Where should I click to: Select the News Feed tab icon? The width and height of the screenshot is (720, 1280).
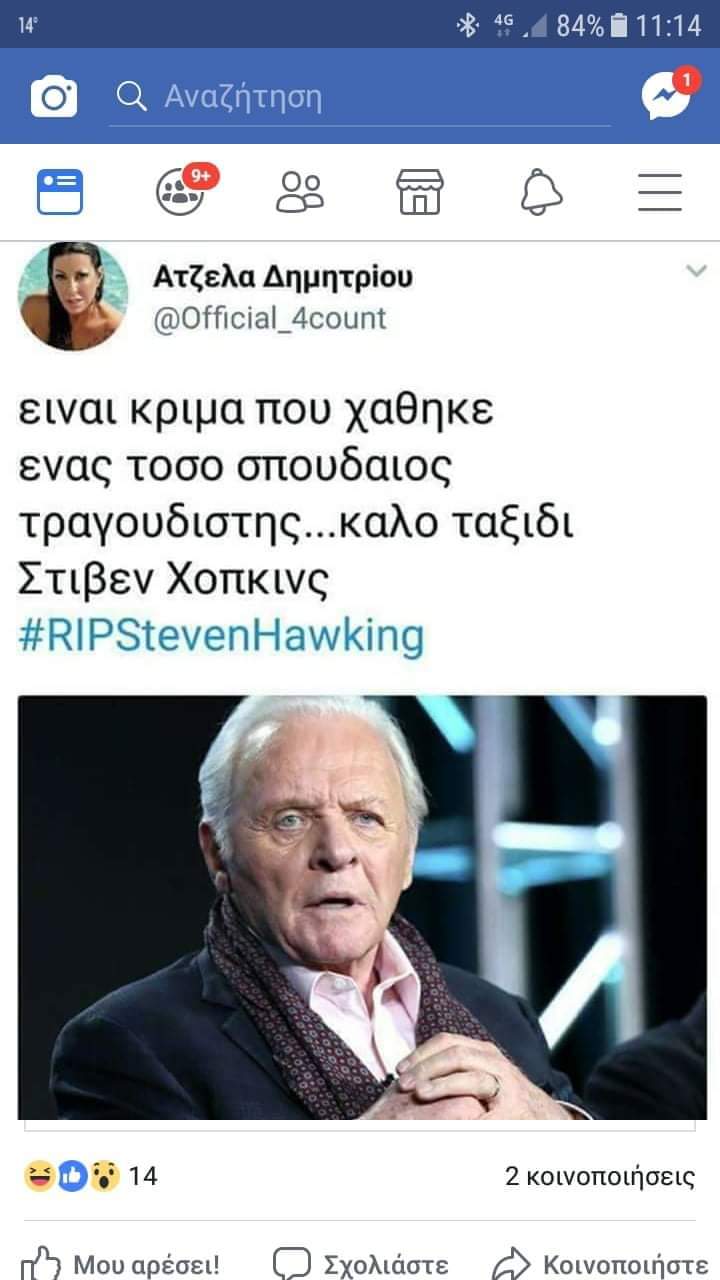click(60, 192)
